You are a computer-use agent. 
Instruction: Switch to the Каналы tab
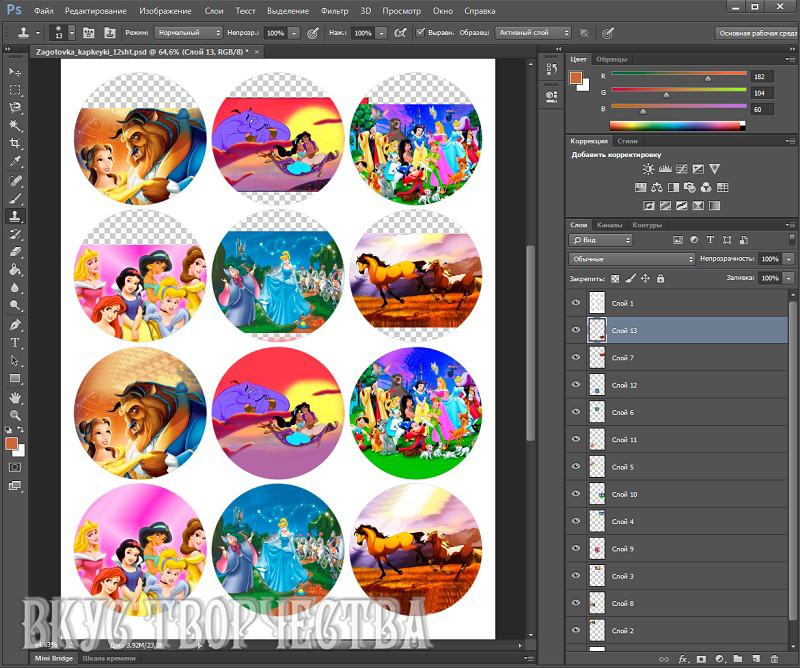point(609,225)
